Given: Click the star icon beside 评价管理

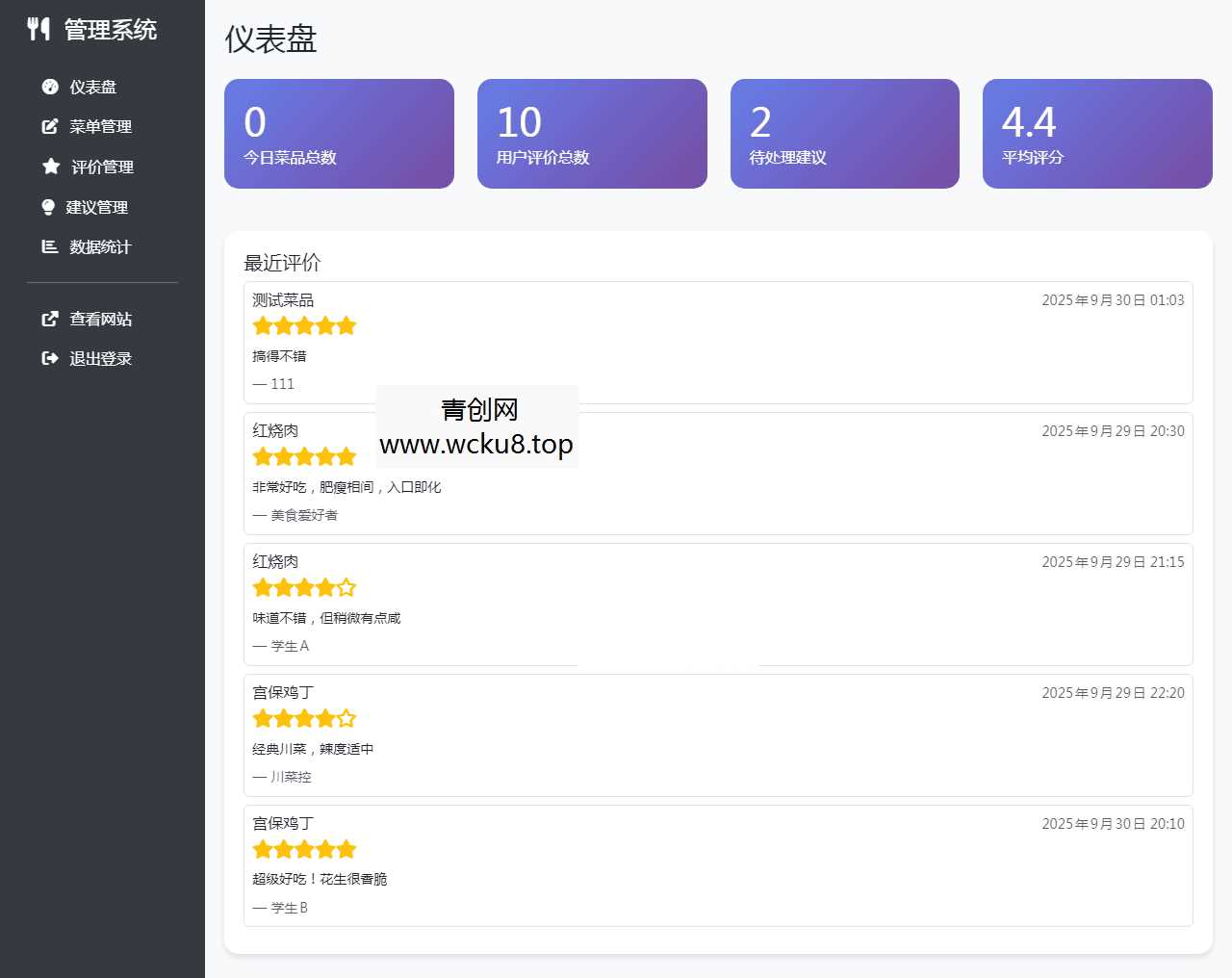Looking at the screenshot, I should 51,167.
